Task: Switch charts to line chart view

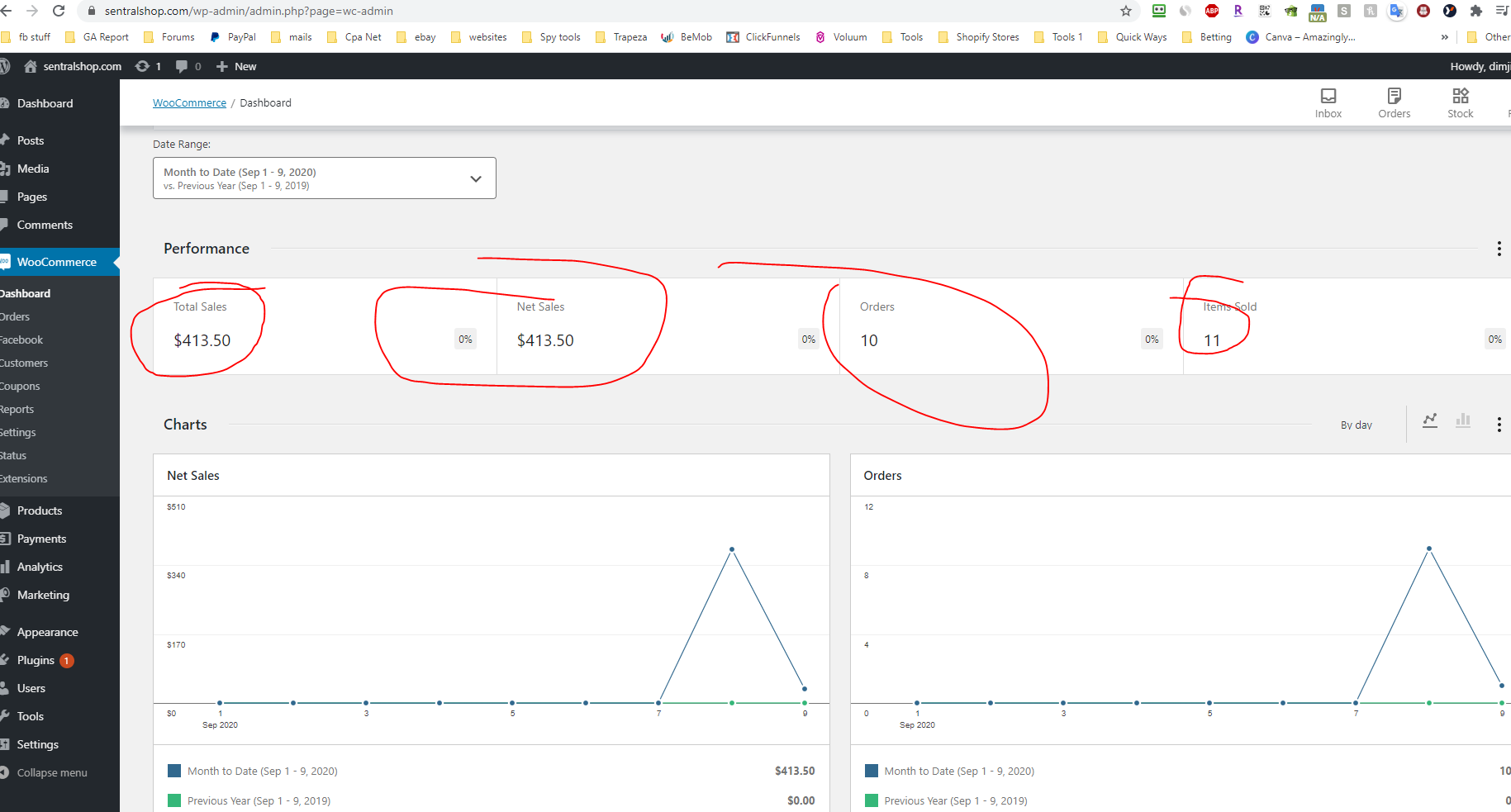Action: point(1430,420)
